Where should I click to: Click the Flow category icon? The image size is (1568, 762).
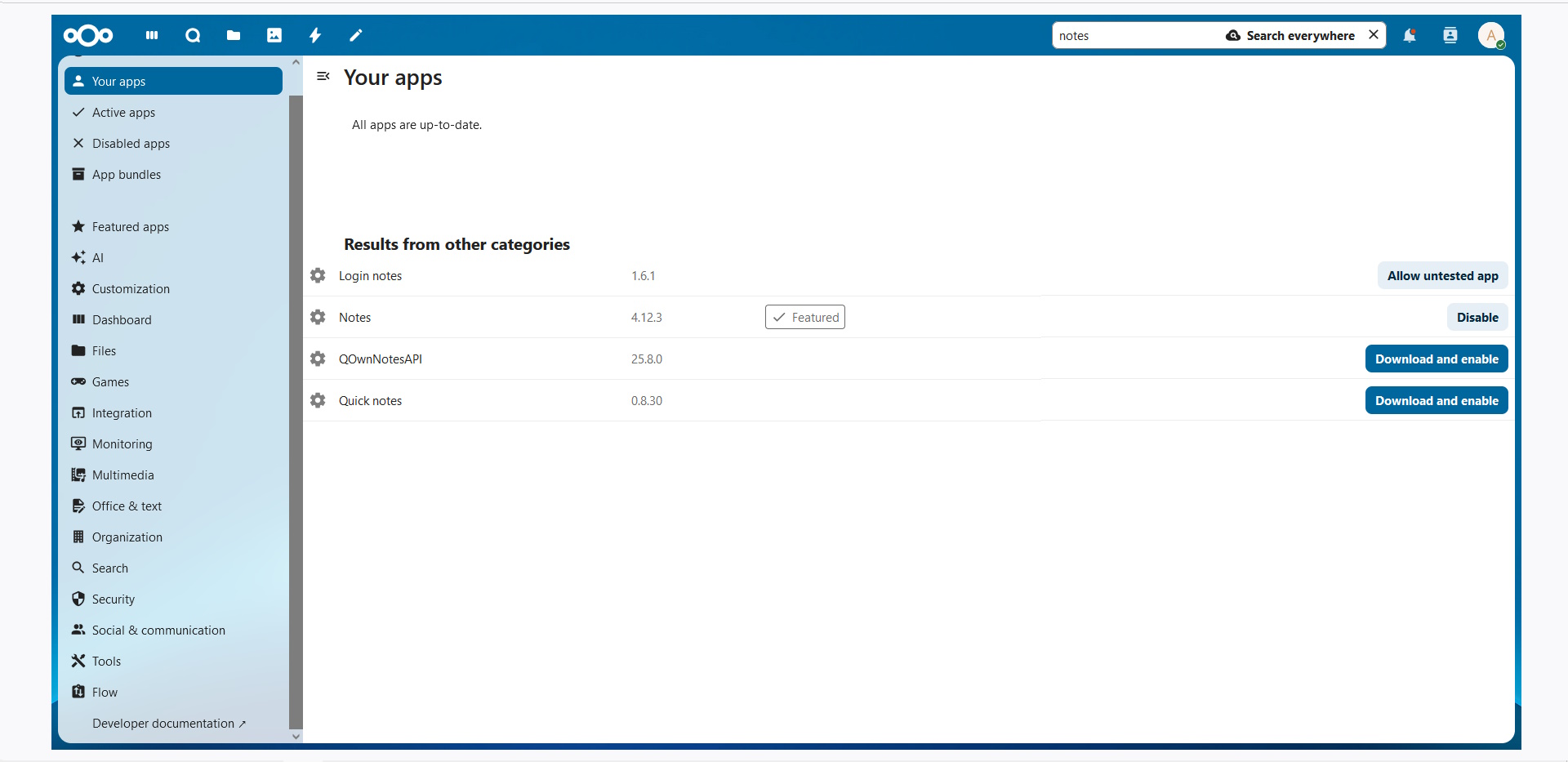coord(78,692)
